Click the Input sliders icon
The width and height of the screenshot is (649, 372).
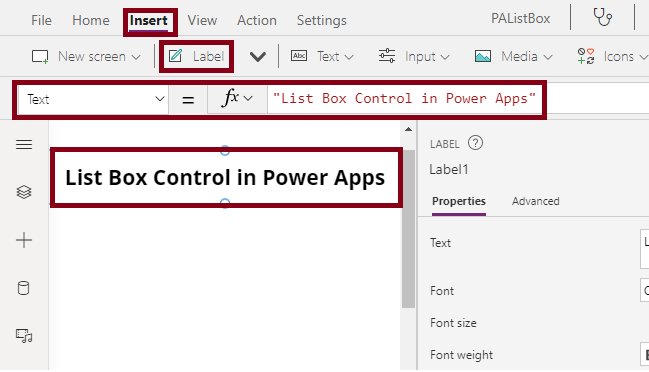click(x=387, y=56)
